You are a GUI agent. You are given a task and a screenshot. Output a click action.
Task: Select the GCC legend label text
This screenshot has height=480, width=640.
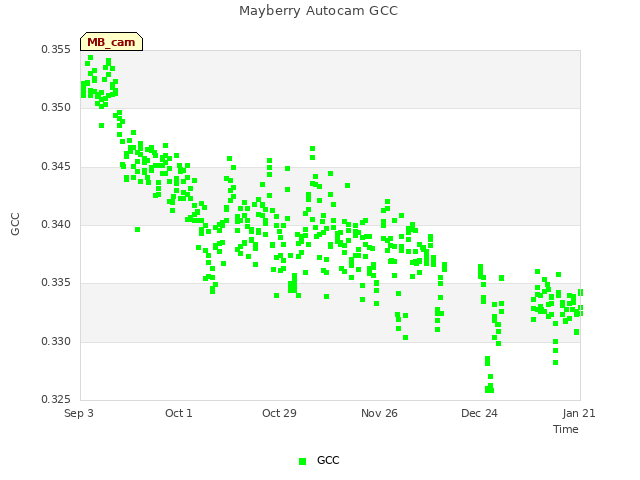[x=328, y=460]
